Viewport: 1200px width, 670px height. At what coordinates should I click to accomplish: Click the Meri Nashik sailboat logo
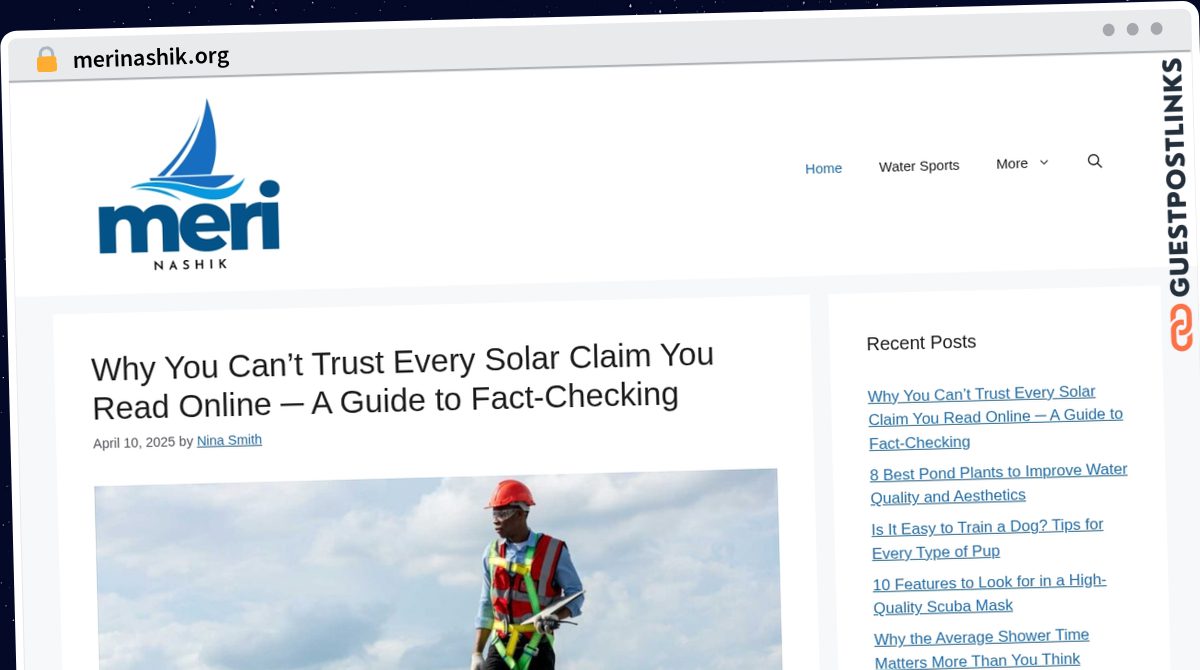189,185
